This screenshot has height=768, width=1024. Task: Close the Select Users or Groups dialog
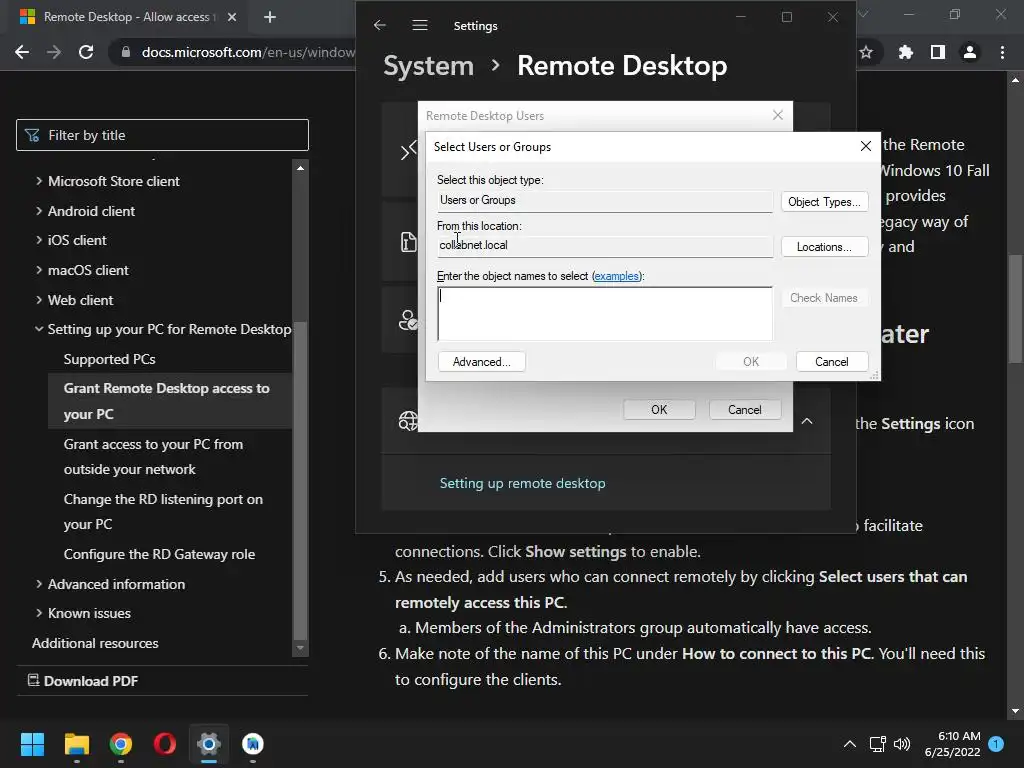[866, 146]
